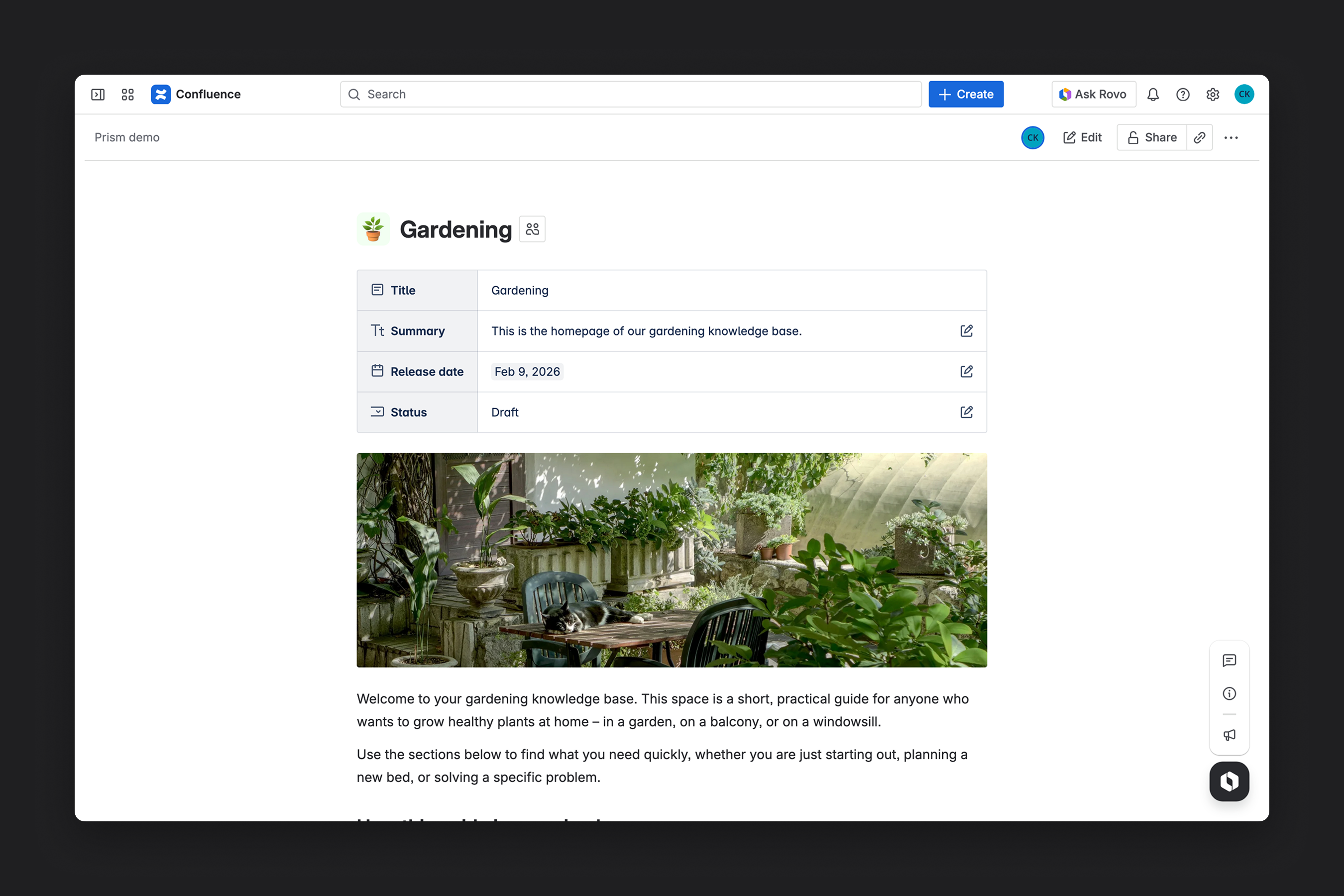Open the settings gear
Screen dimensions: 1344x896
pos(1213,94)
